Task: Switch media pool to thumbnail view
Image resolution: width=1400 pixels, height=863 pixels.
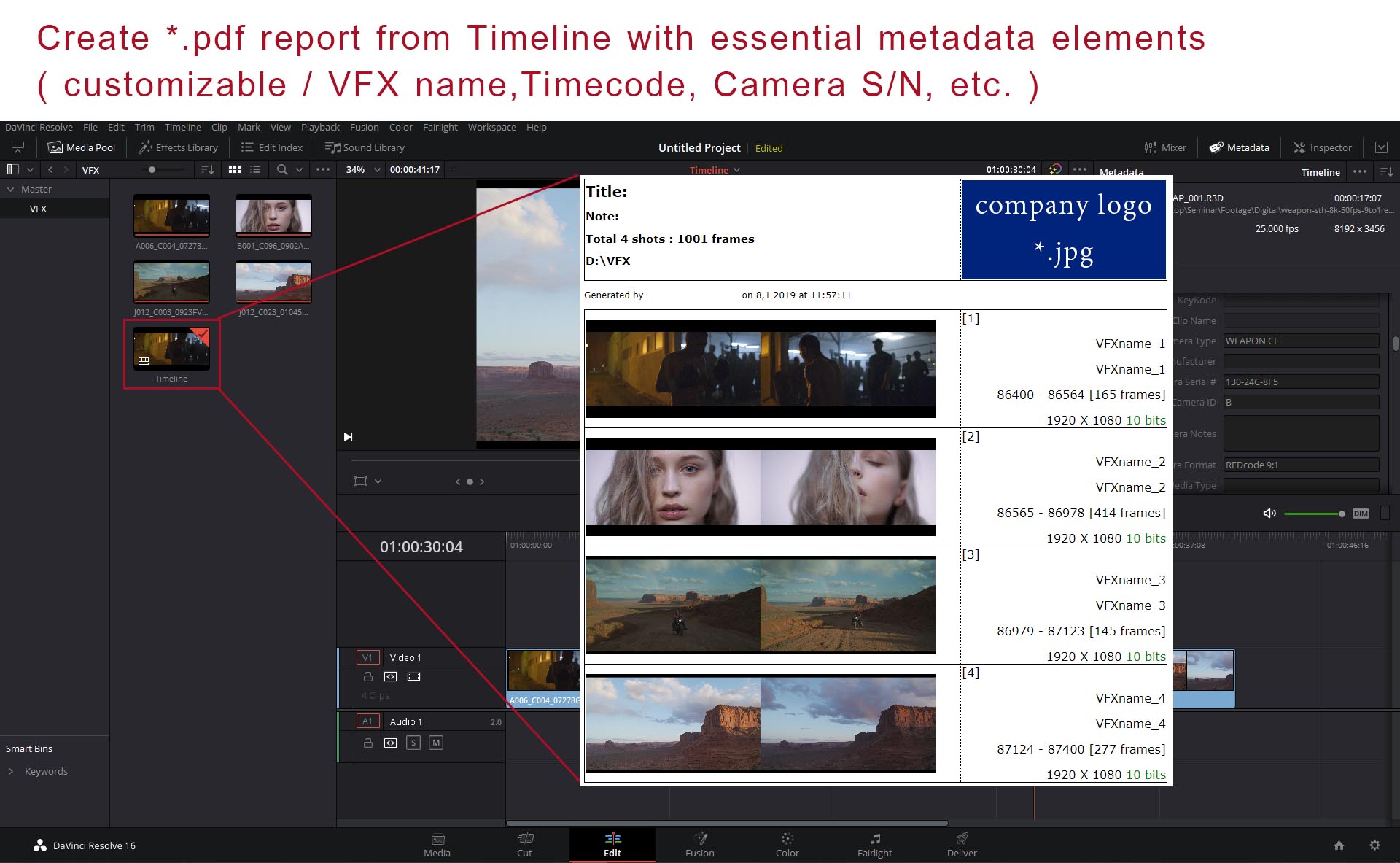Action: [x=235, y=169]
